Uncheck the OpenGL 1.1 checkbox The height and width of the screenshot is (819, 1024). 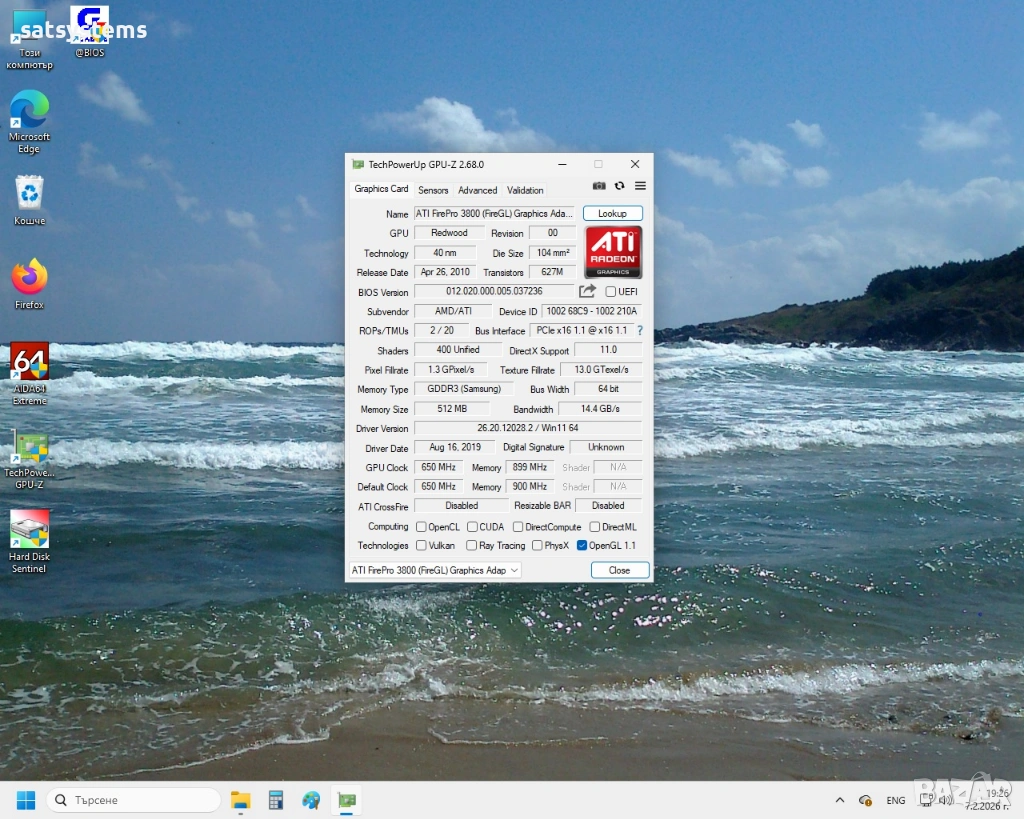pyautogui.click(x=582, y=546)
